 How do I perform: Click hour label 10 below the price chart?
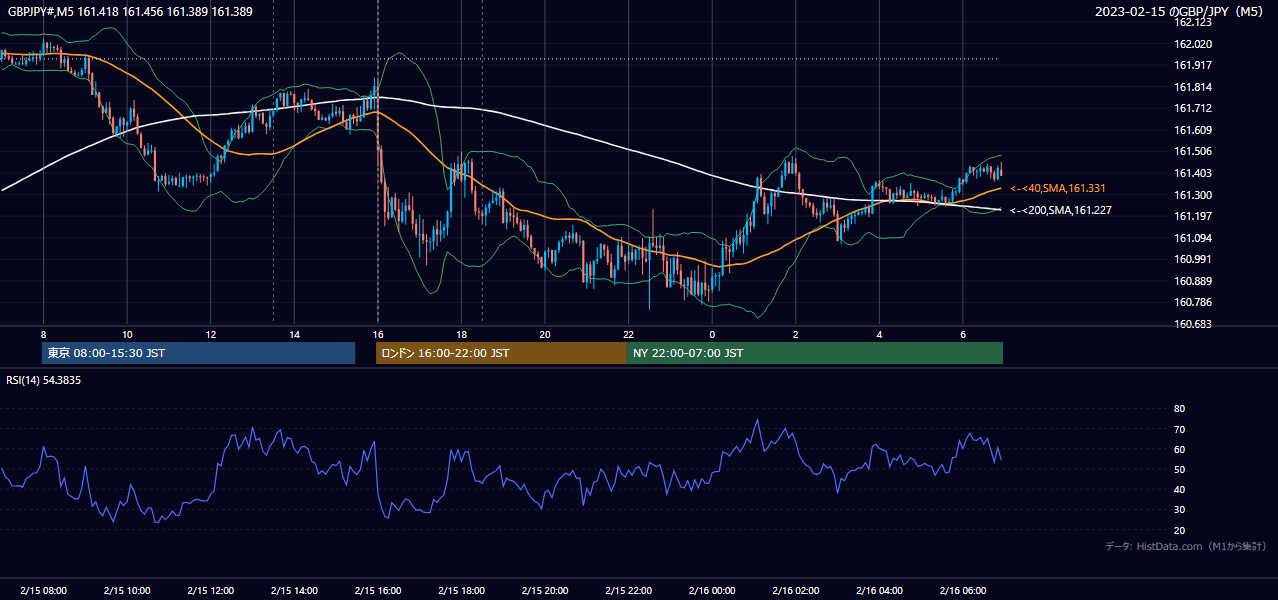pyautogui.click(x=127, y=334)
